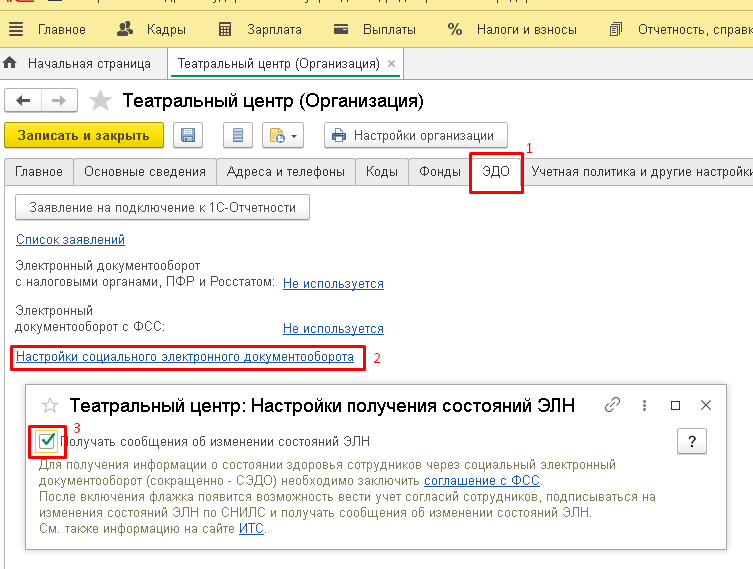
Task: Click the back navigation arrow
Action: pos(24,101)
